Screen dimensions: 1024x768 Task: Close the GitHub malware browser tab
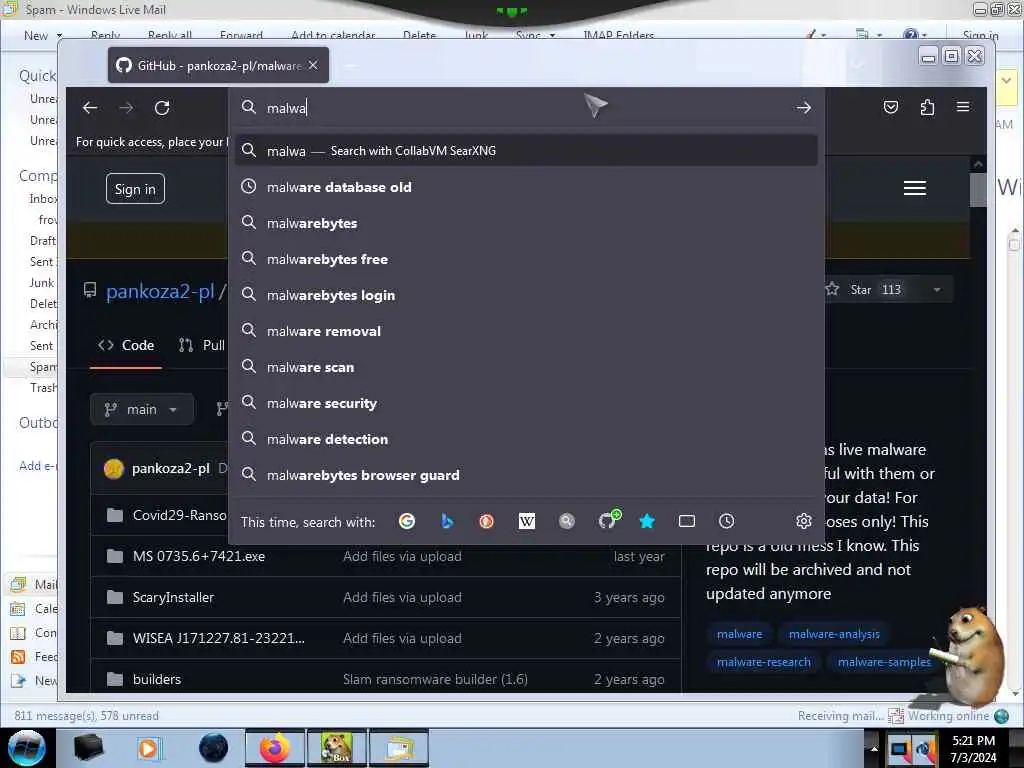(313, 65)
